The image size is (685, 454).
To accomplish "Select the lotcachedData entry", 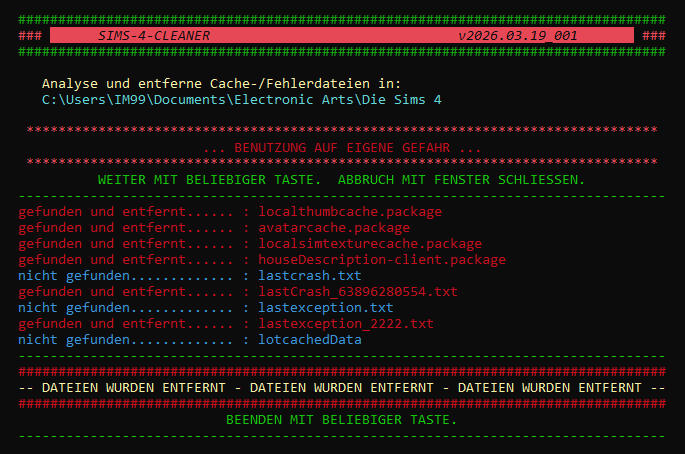I will coord(310,340).
